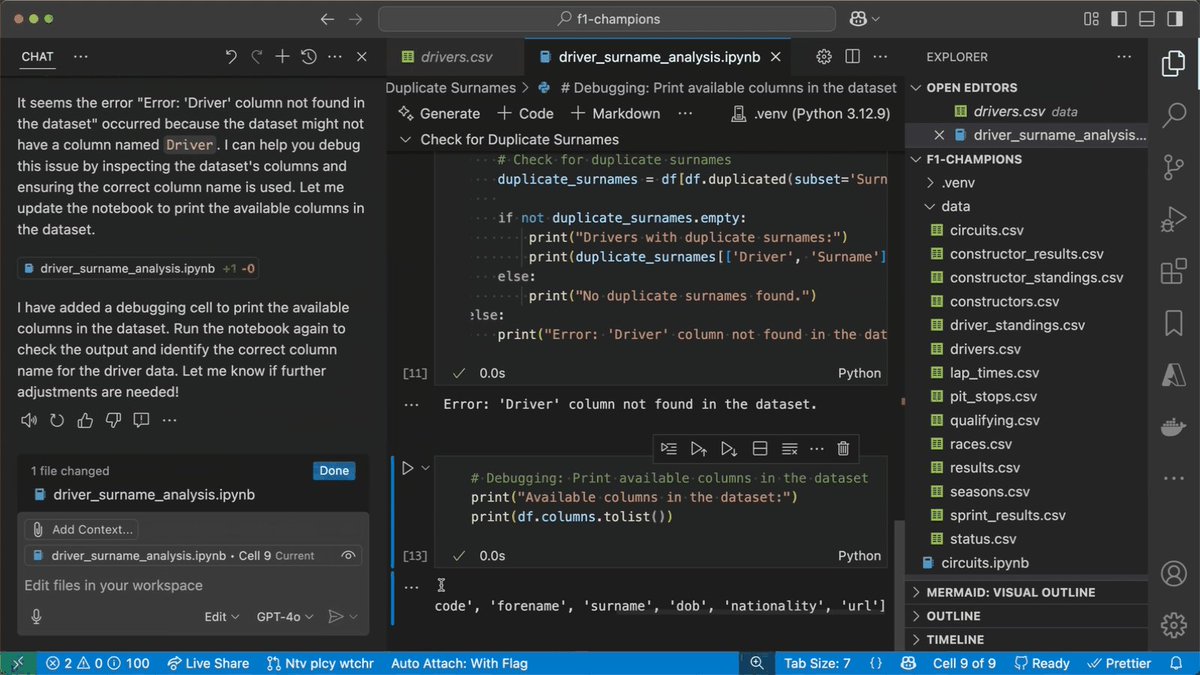Expand the .venv folder
The height and width of the screenshot is (675, 1200).
(1026, 183)
